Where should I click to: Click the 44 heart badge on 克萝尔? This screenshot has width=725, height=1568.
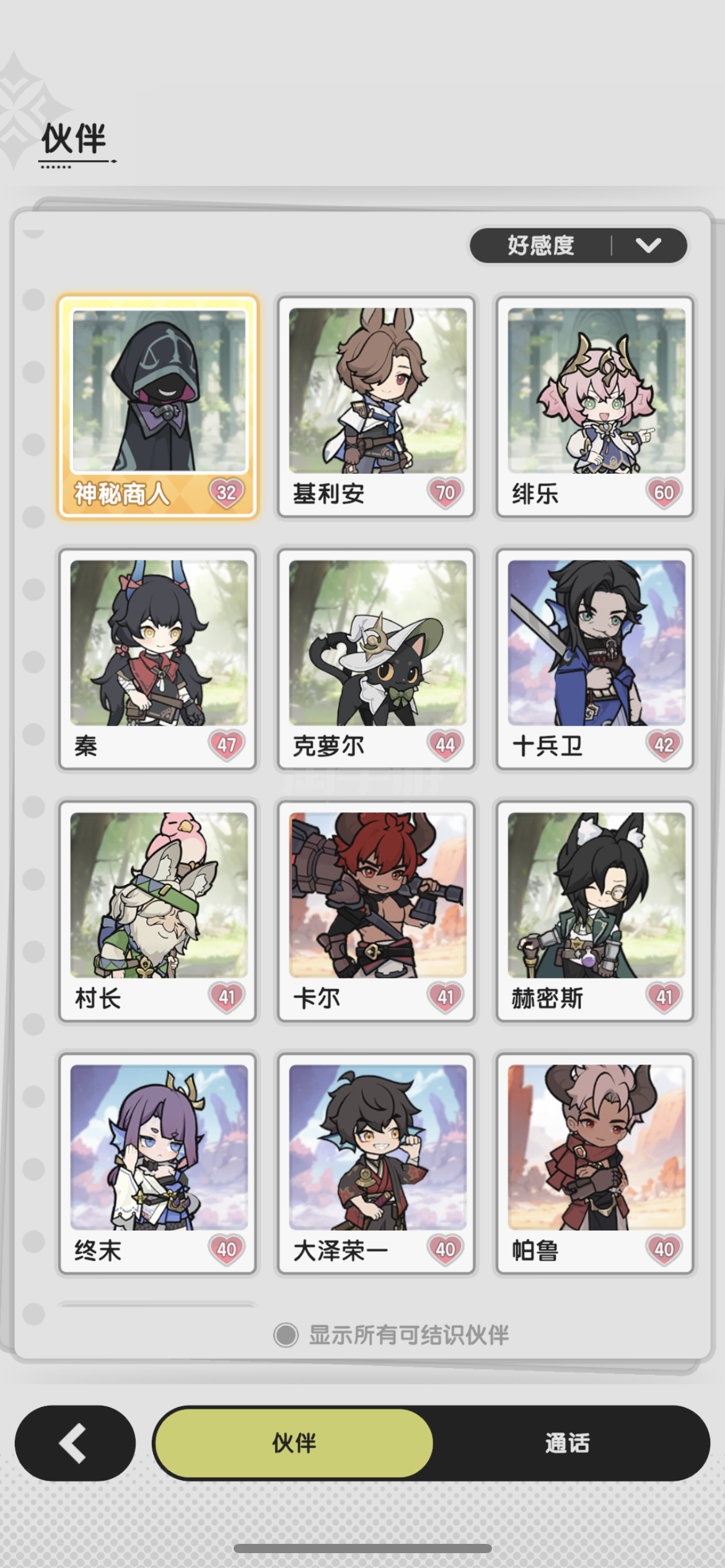(445, 745)
